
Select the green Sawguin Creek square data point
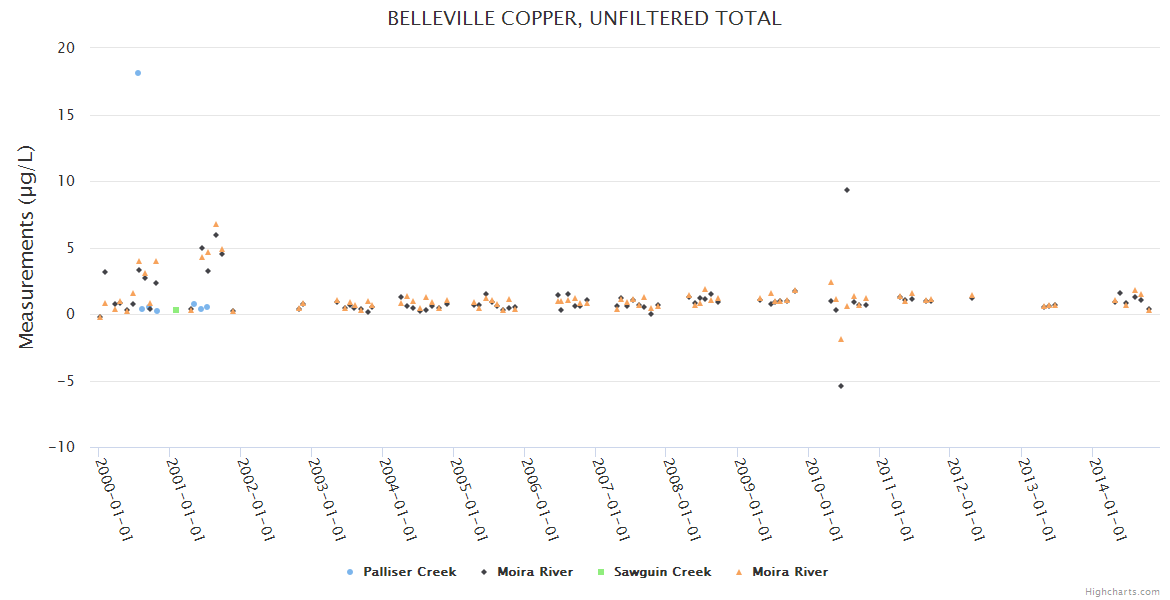pos(176,310)
